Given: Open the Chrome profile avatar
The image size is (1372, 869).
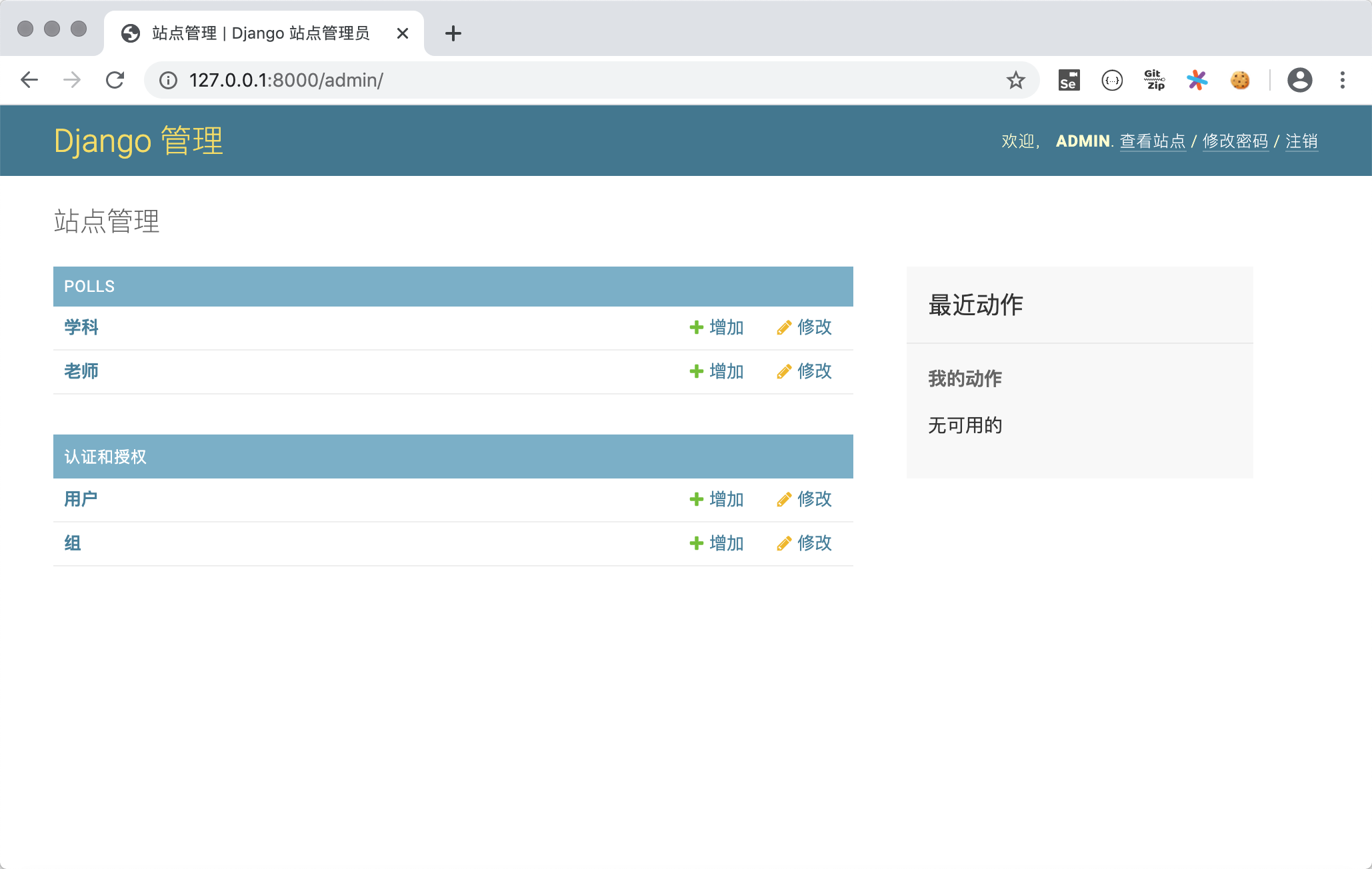Looking at the screenshot, I should pyautogui.click(x=1299, y=80).
